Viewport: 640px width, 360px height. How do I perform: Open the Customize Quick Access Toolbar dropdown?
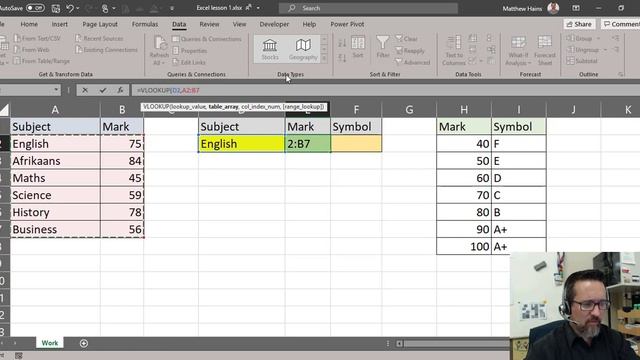(x=172, y=8)
